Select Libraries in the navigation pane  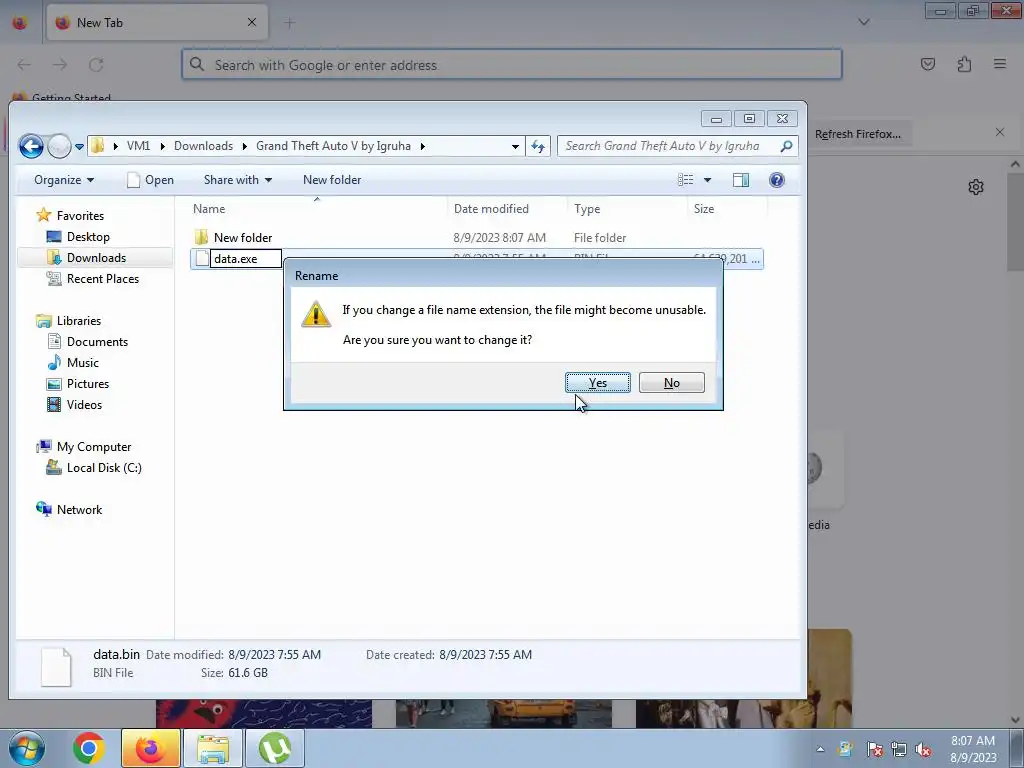[78, 321]
